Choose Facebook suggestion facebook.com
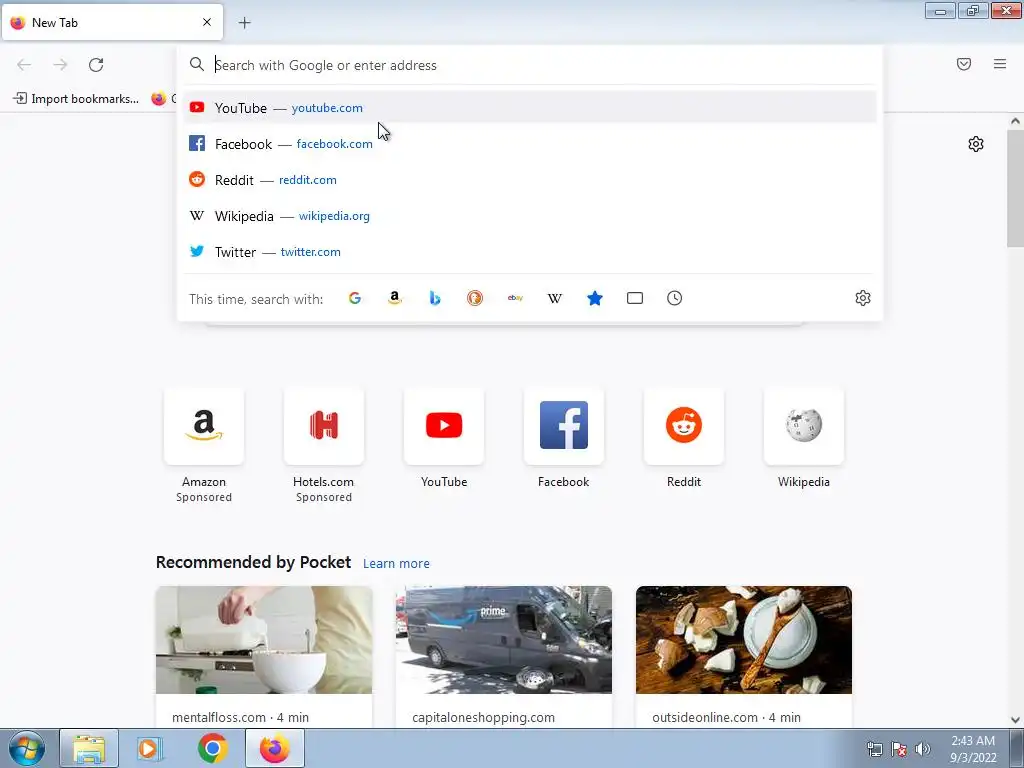Viewport: 1024px width, 768px height. pos(530,144)
